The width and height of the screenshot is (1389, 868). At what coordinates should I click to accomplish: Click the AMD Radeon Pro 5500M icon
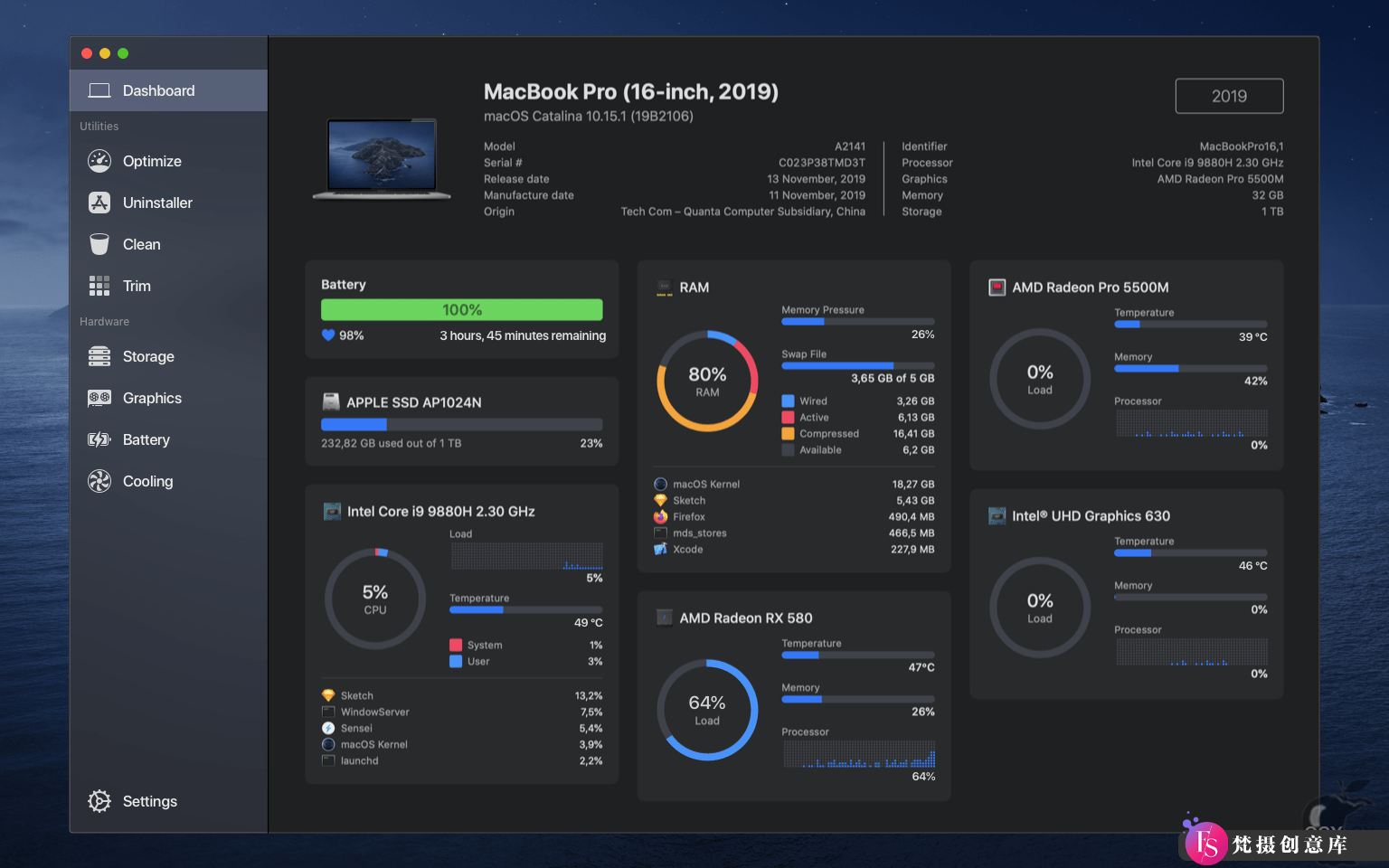point(997,288)
